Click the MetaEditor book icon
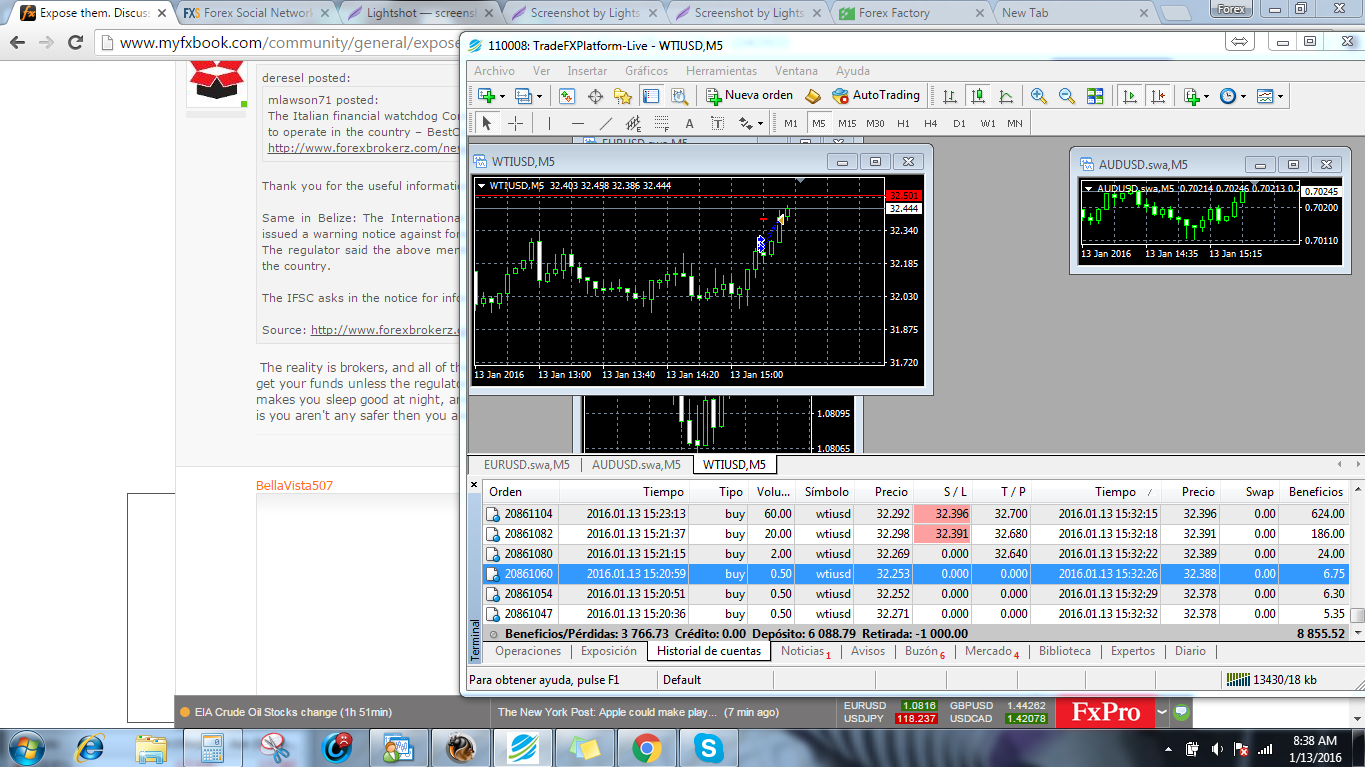The image size is (1365, 767). click(813, 96)
